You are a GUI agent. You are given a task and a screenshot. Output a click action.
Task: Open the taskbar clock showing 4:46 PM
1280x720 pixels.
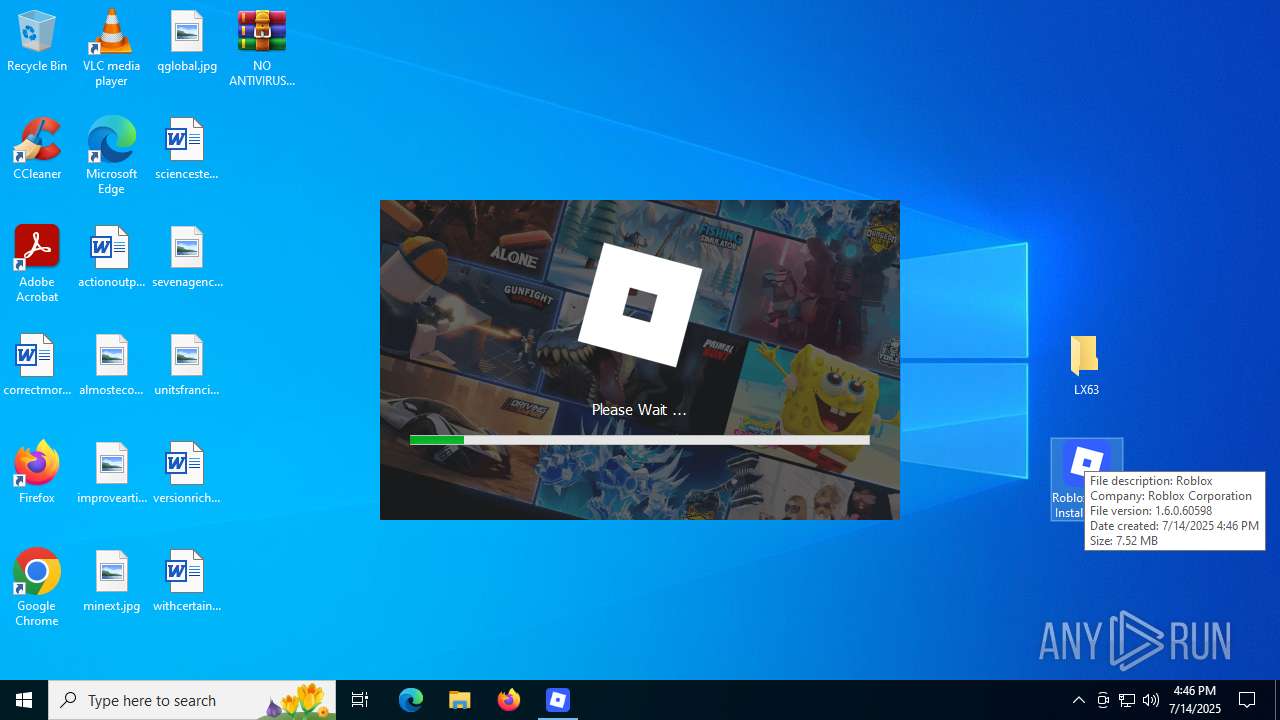(1195, 700)
